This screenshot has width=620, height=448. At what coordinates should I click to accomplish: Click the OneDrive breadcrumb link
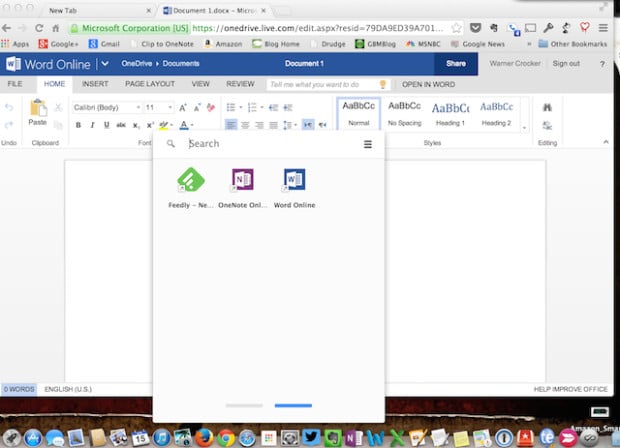tap(136, 64)
